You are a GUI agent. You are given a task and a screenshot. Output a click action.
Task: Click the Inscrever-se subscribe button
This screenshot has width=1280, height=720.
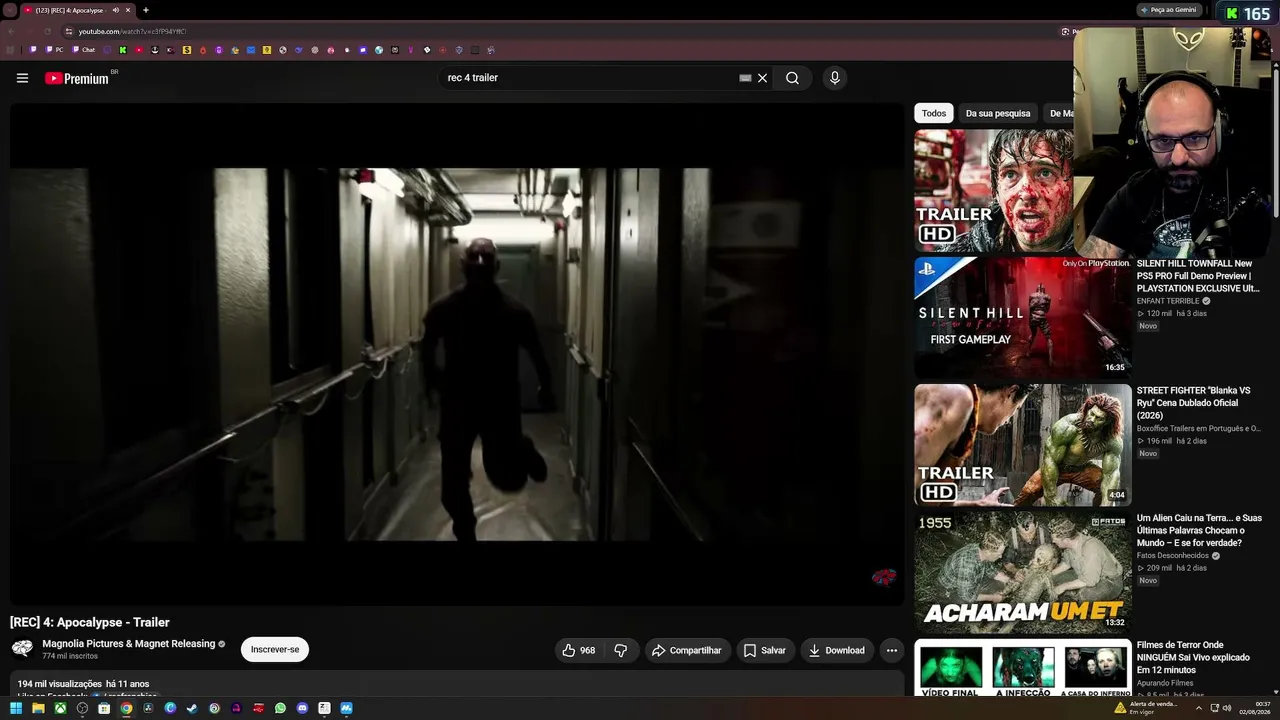[275, 650]
